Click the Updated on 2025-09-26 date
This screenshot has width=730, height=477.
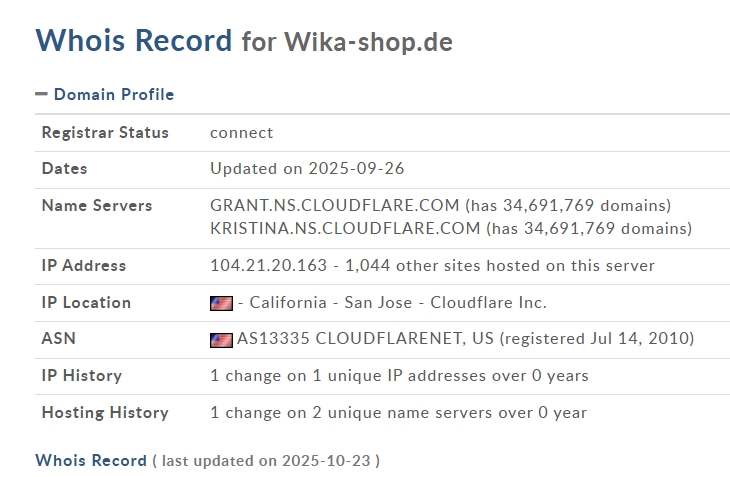click(x=307, y=168)
